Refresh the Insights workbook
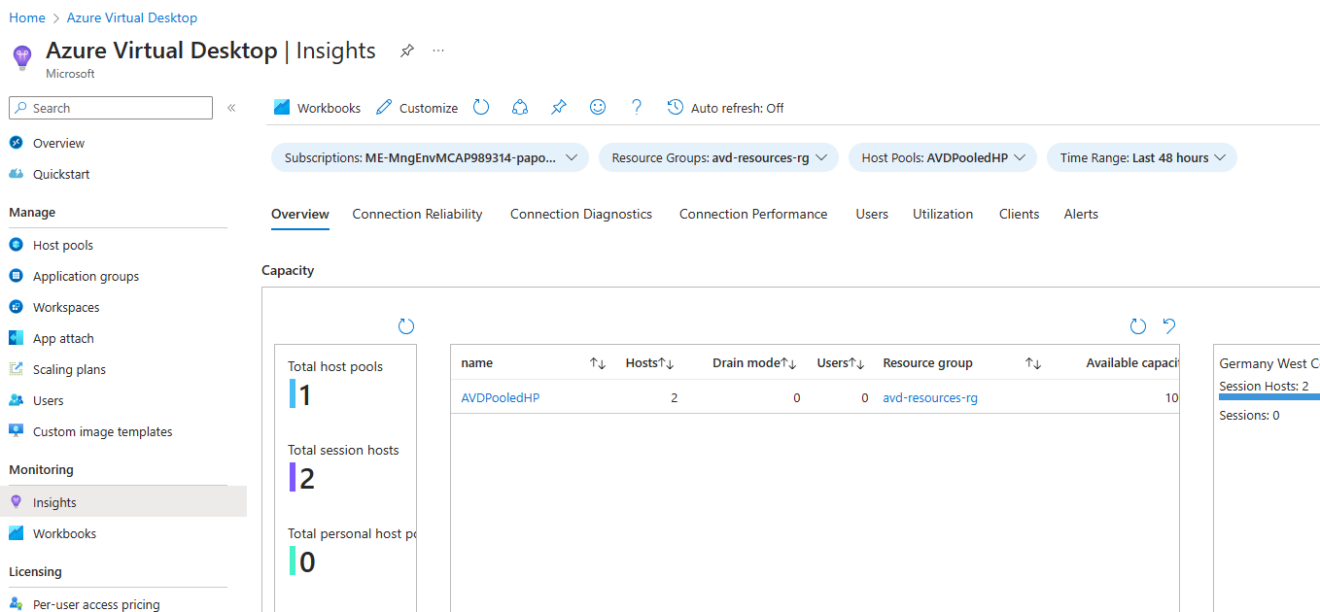1320x612 pixels. (x=481, y=107)
